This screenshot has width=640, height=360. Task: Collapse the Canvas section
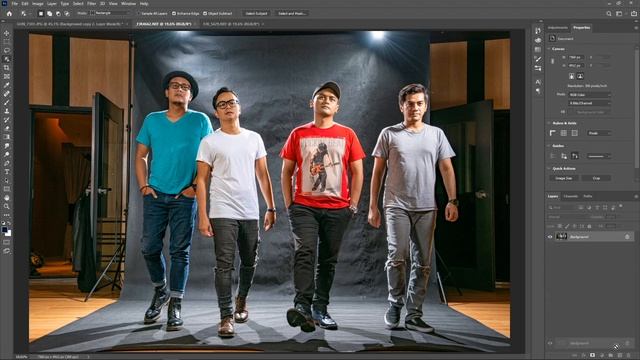click(x=549, y=49)
